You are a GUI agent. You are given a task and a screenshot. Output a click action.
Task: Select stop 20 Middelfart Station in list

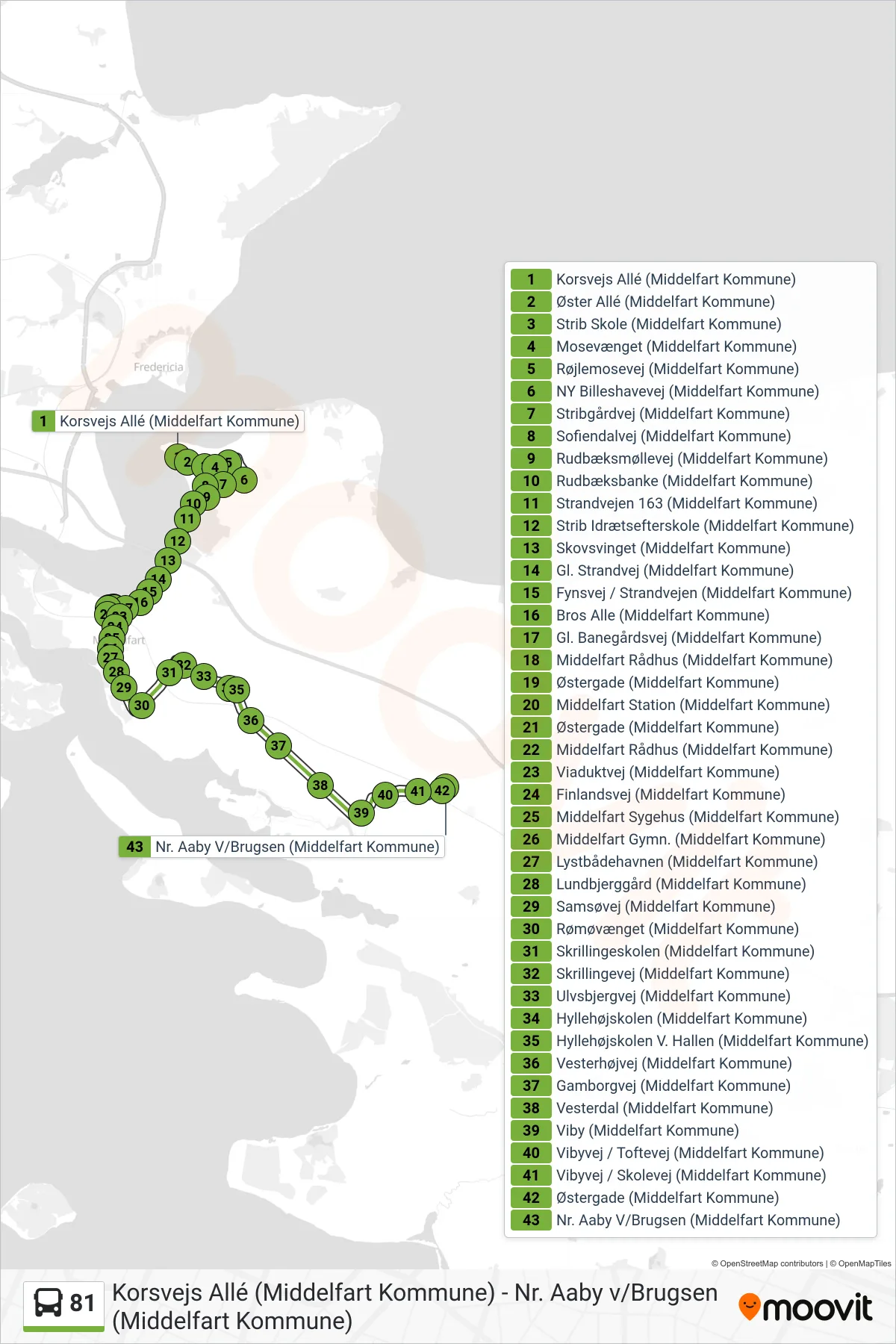[x=690, y=705]
